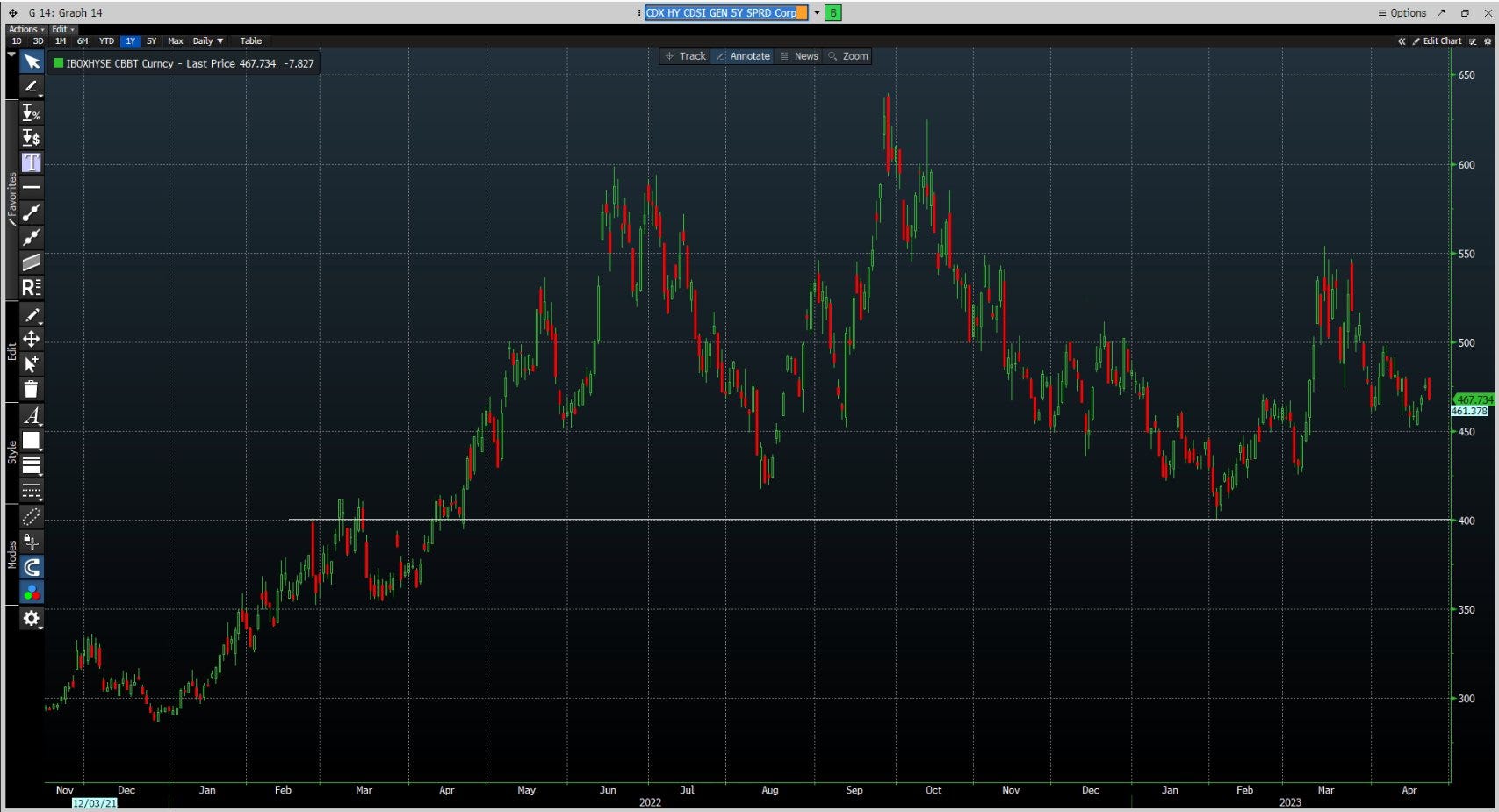Viewport: 1499px width, 812px height.
Task: Toggle the magnet snap mode
Action: click(31, 567)
